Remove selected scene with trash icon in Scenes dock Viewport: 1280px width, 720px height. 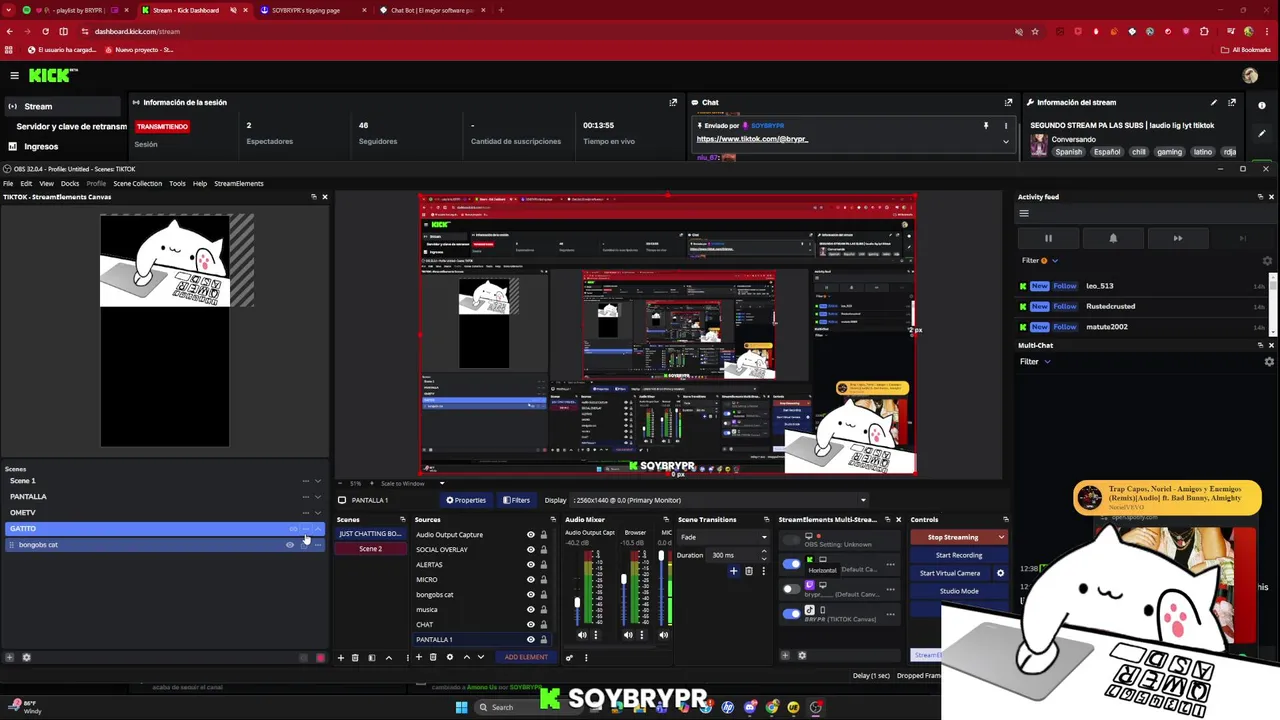tap(355, 657)
